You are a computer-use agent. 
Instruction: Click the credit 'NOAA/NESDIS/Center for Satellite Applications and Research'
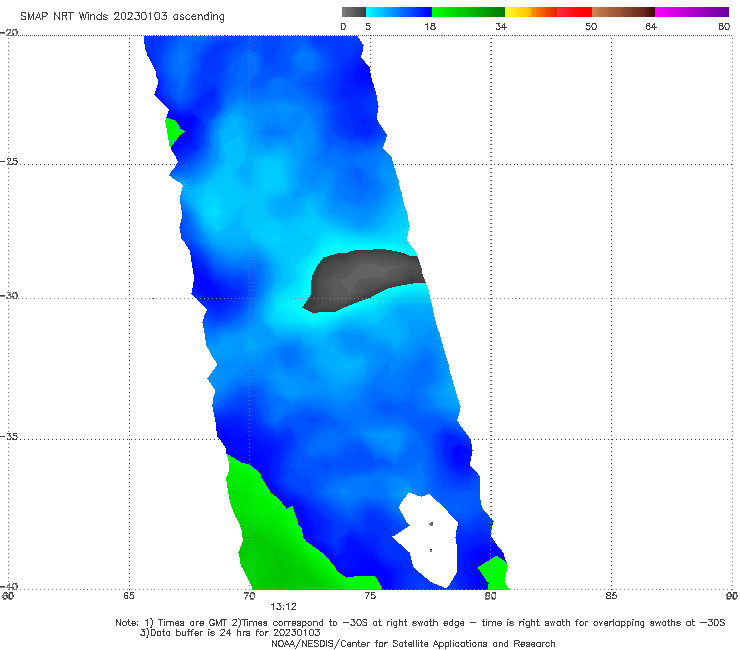click(413, 643)
